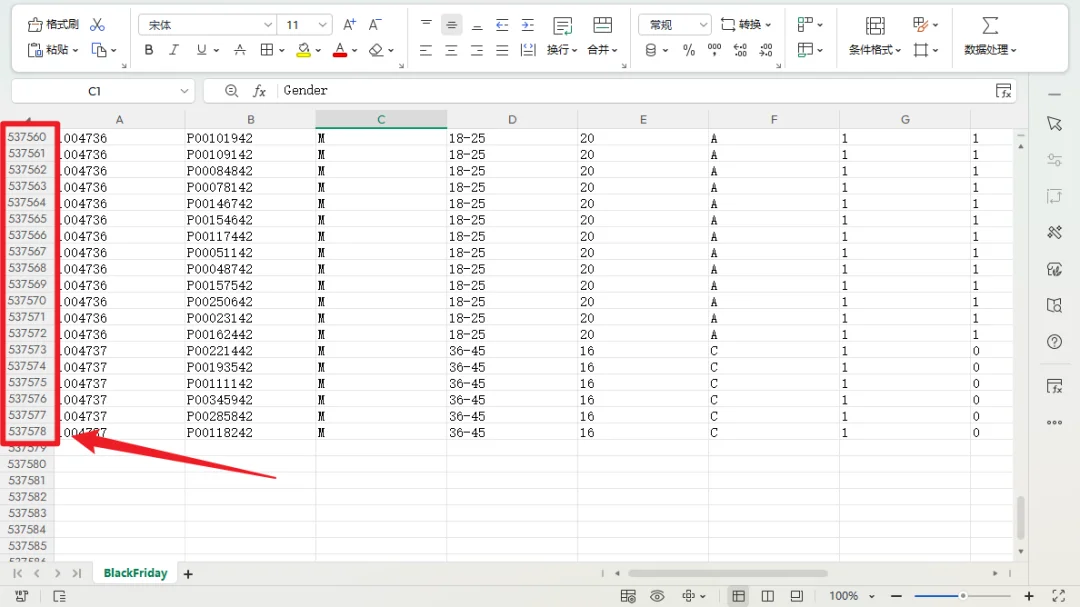Open the font name dropdown (宋体)
This screenshot has height=607, width=1080.
point(207,24)
